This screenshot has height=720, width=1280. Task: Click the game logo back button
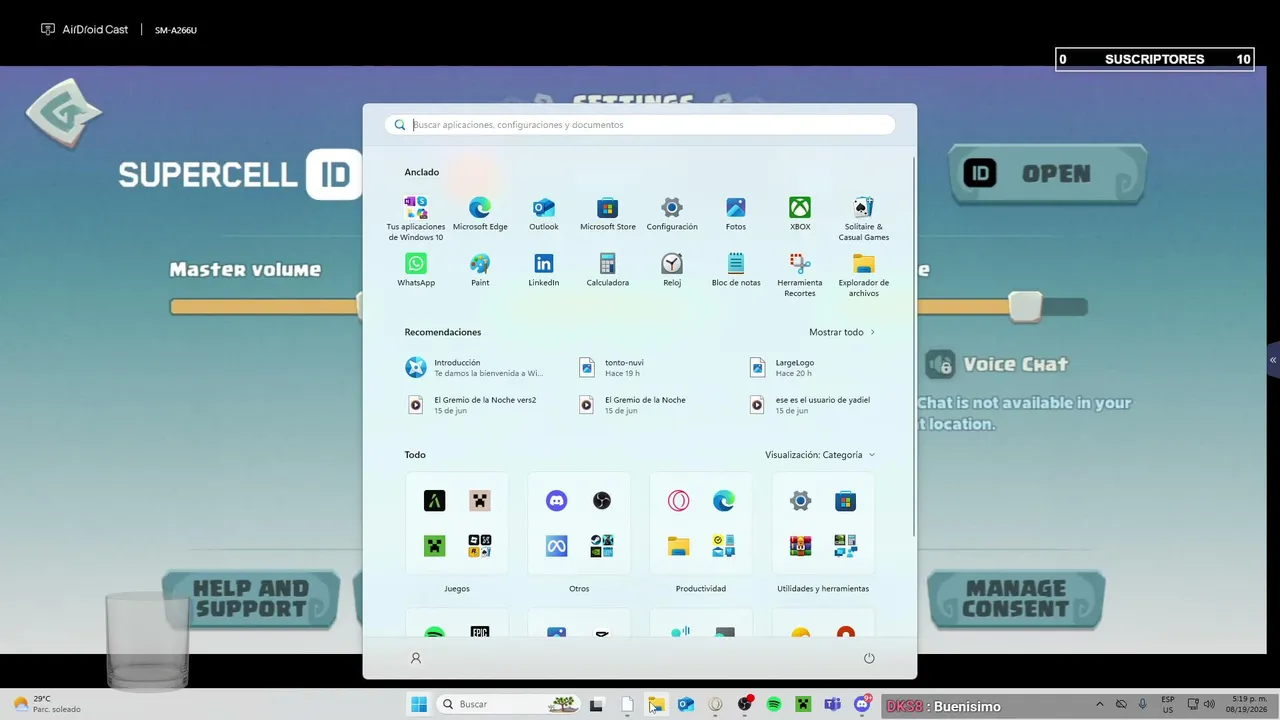[x=63, y=113]
